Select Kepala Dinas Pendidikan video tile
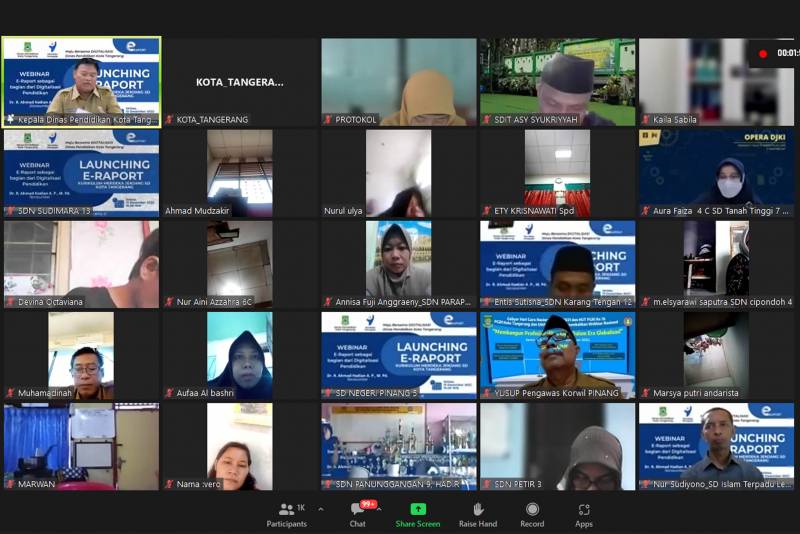 point(81,80)
